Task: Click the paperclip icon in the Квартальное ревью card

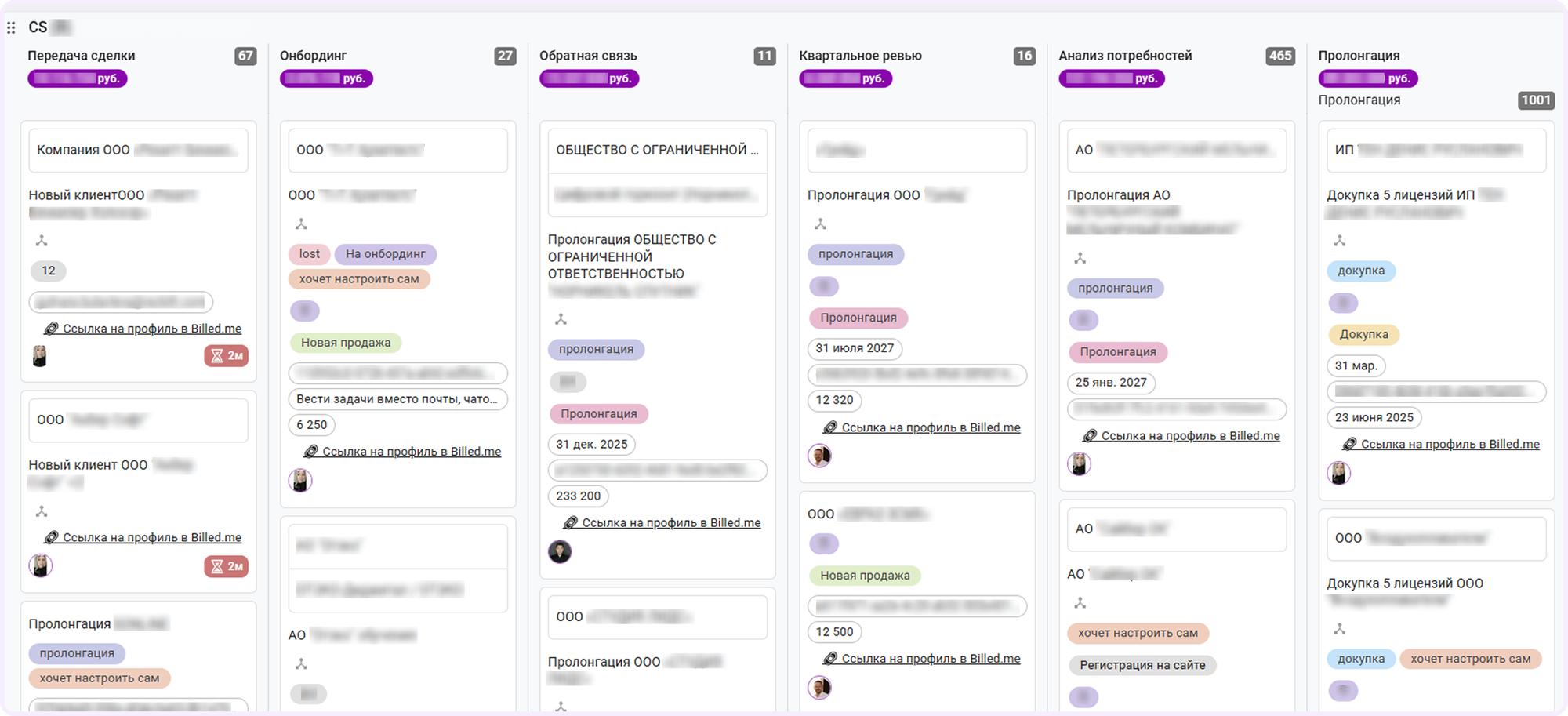Action: (x=830, y=427)
